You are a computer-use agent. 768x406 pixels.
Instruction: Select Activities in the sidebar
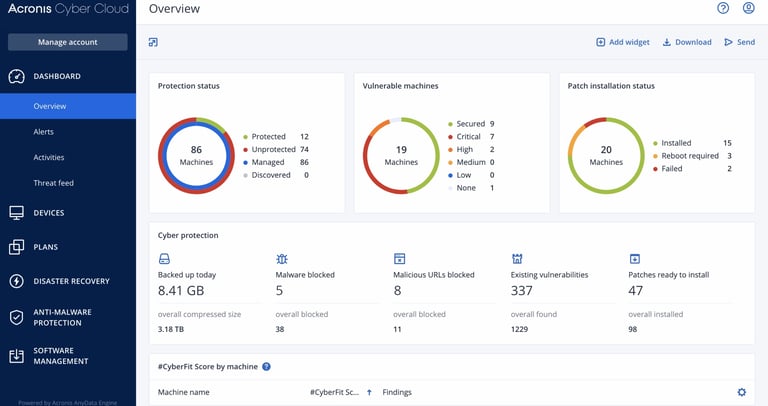coord(49,158)
